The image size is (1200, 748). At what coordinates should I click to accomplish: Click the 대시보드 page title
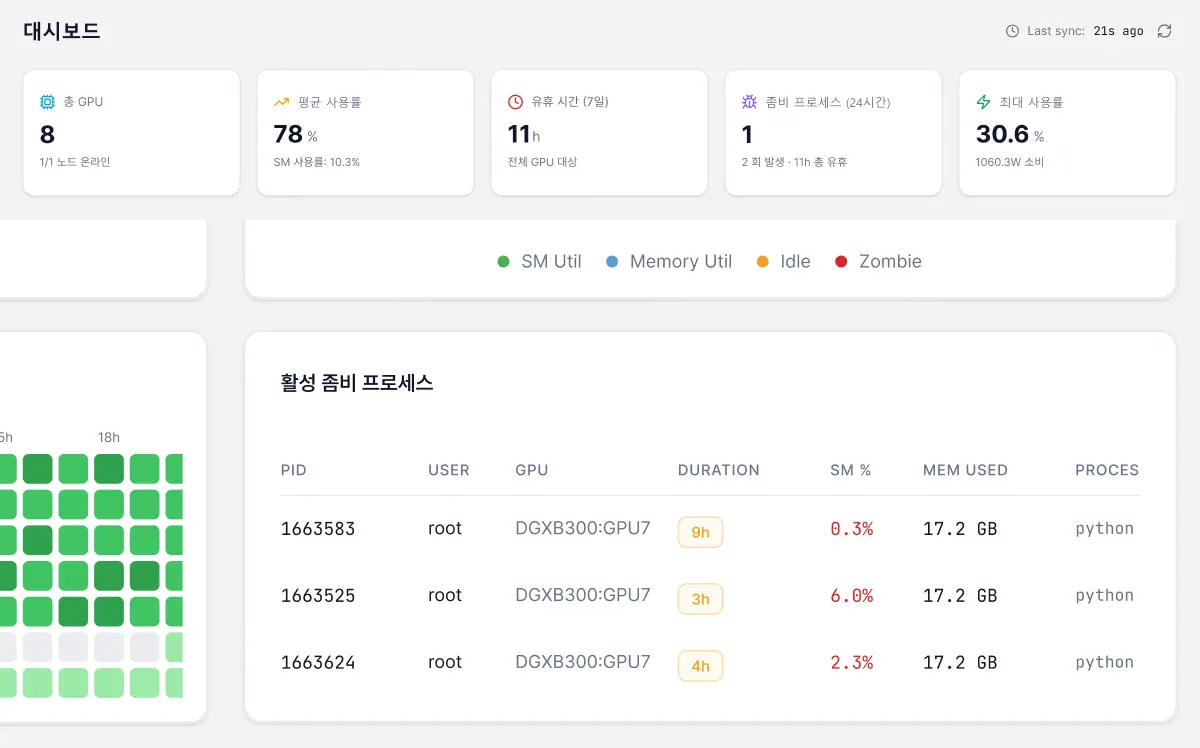(x=62, y=31)
